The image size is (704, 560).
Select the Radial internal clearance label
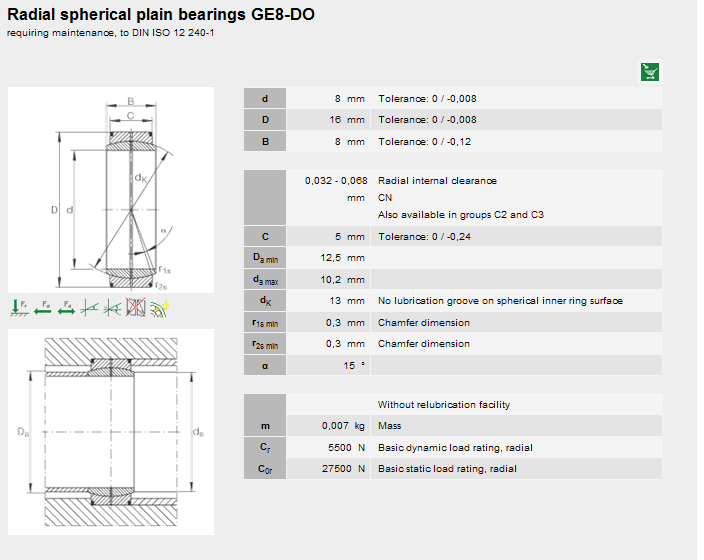click(x=437, y=181)
